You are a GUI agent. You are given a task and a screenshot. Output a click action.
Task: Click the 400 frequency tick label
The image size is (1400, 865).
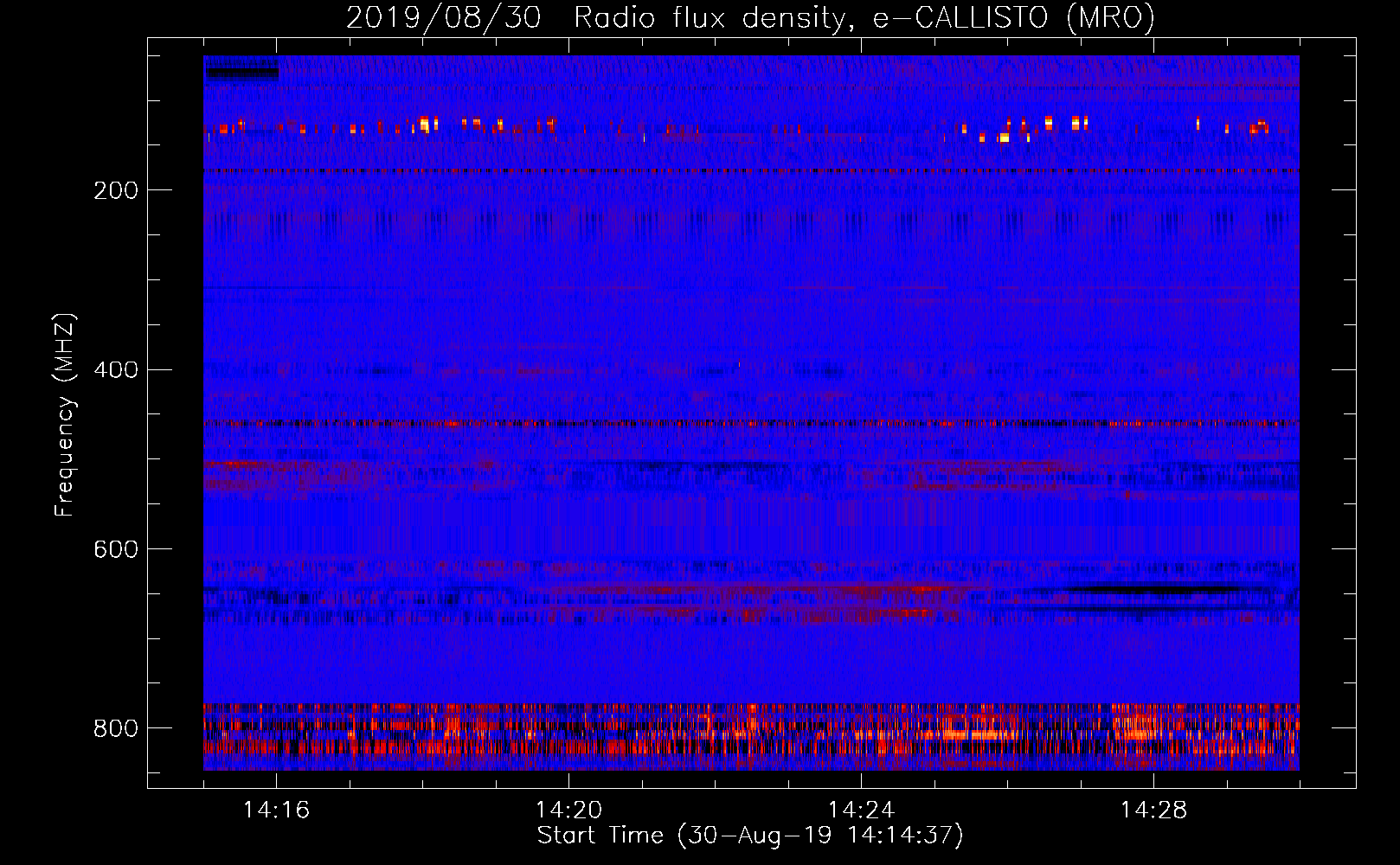click(116, 370)
